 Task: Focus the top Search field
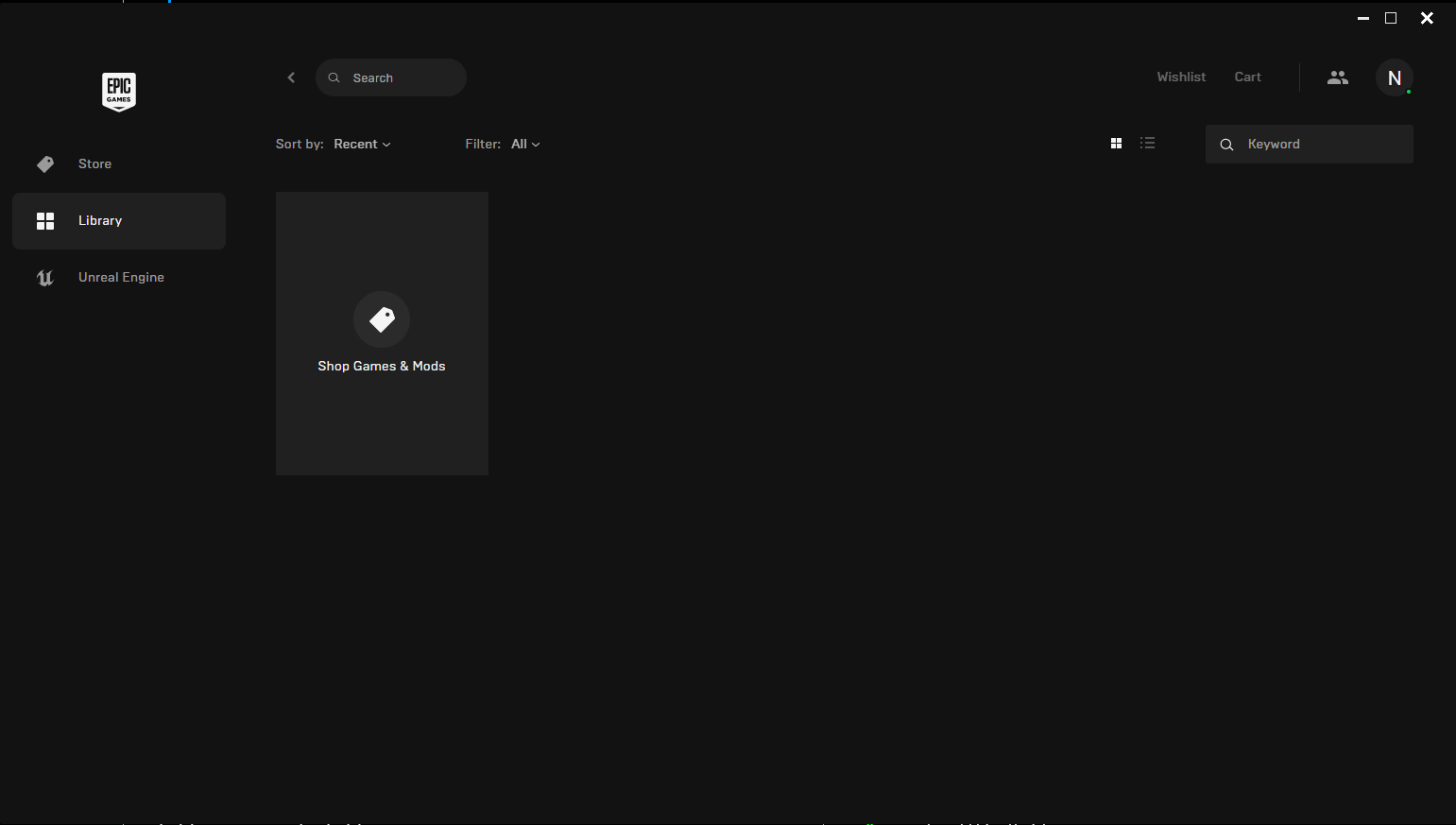tap(391, 77)
